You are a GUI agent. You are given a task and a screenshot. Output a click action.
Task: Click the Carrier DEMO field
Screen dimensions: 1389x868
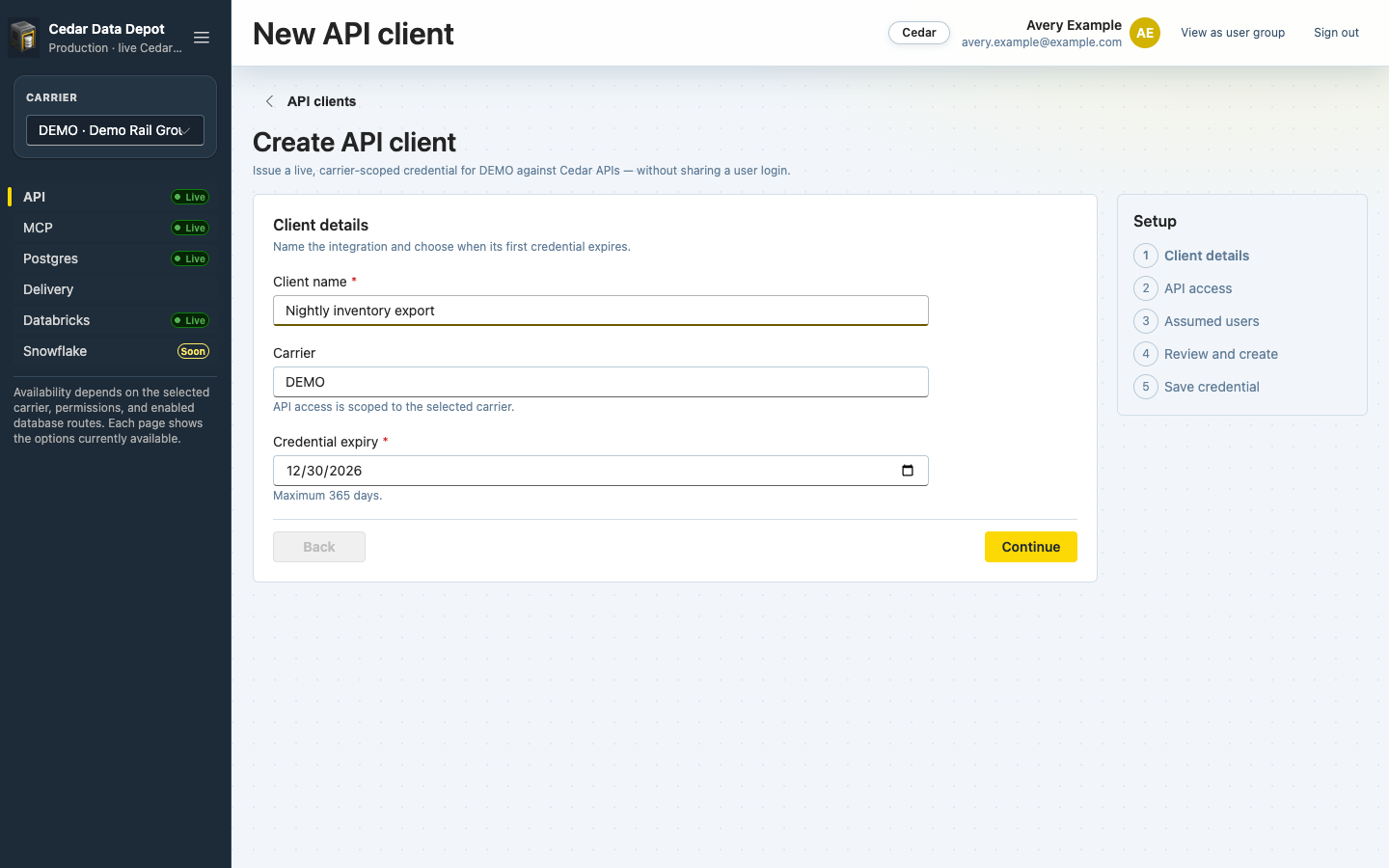click(601, 382)
